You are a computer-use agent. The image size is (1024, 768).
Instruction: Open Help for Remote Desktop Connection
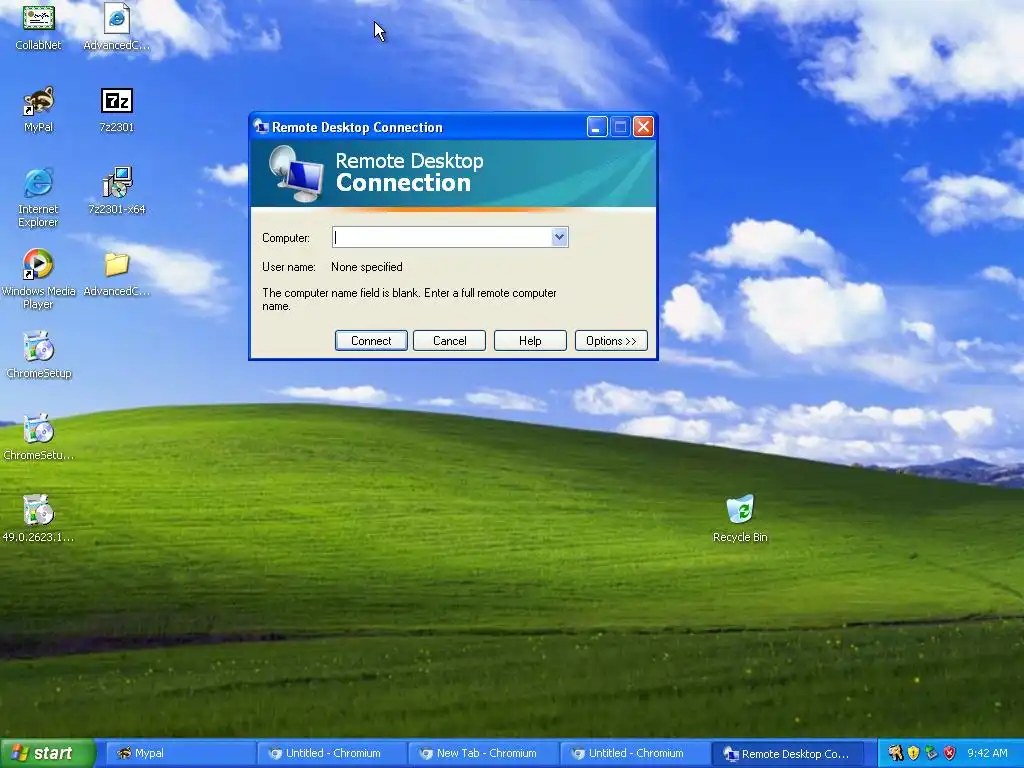tap(530, 341)
